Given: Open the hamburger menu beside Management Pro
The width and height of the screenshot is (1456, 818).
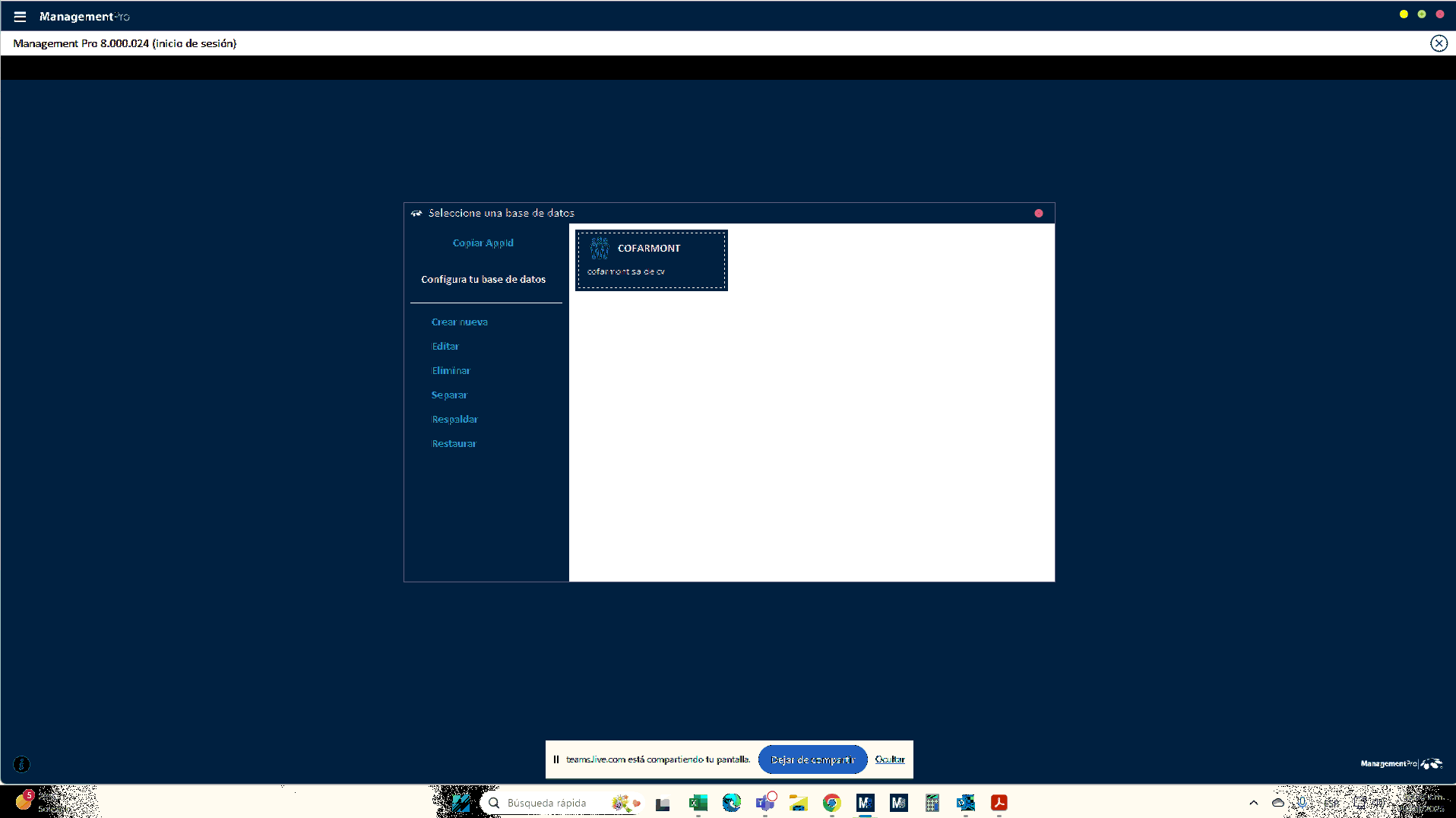Looking at the screenshot, I should 20,16.
